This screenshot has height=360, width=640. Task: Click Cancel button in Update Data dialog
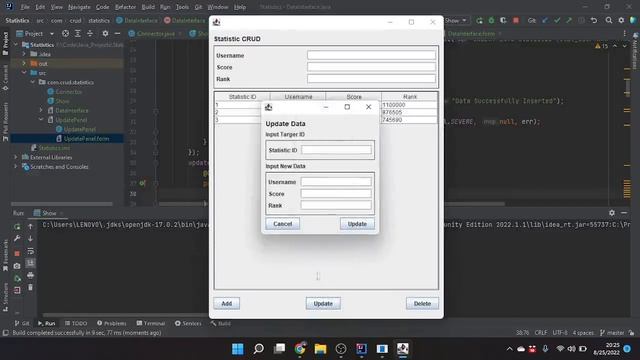[x=282, y=224]
